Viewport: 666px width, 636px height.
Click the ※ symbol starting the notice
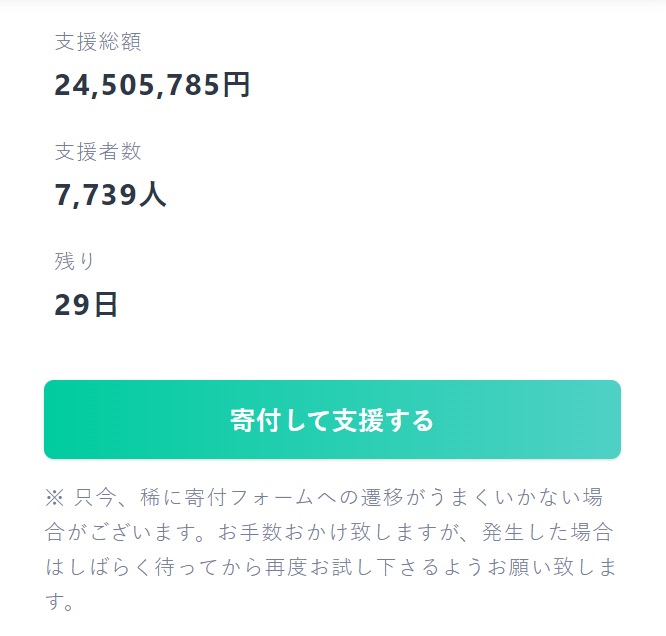54,497
